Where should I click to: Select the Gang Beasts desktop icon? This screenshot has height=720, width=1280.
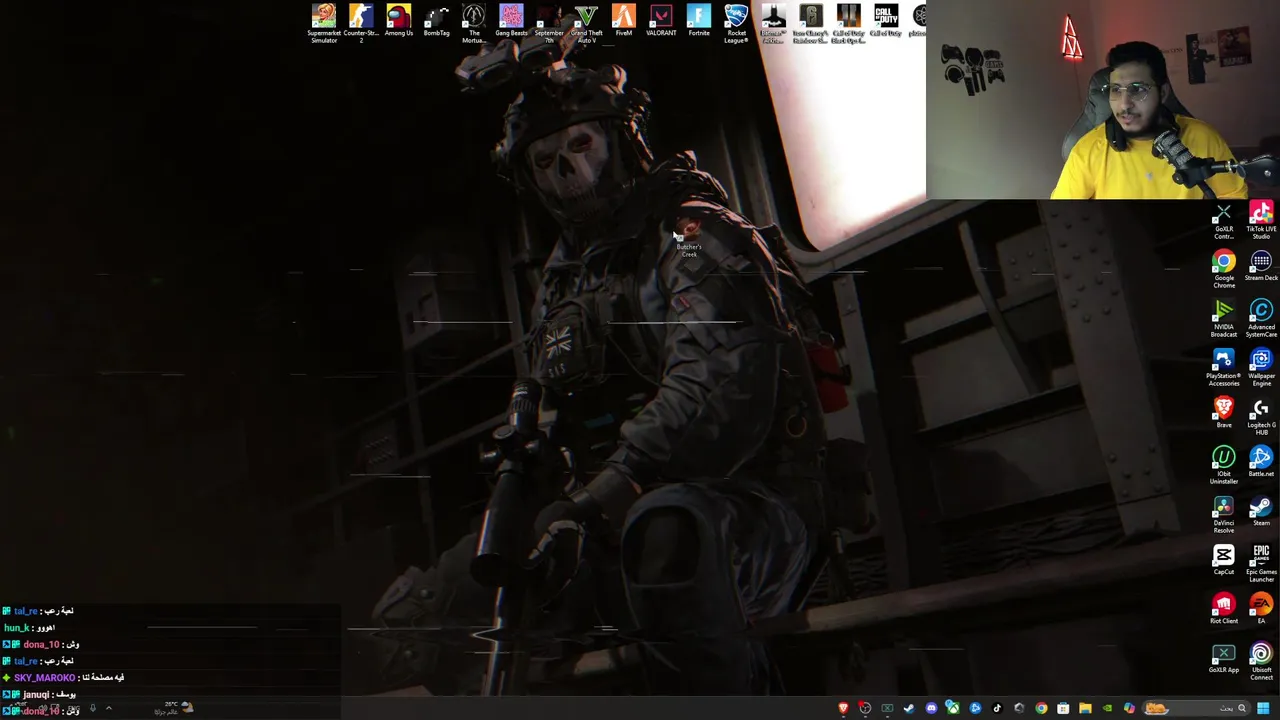click(511, 21)
